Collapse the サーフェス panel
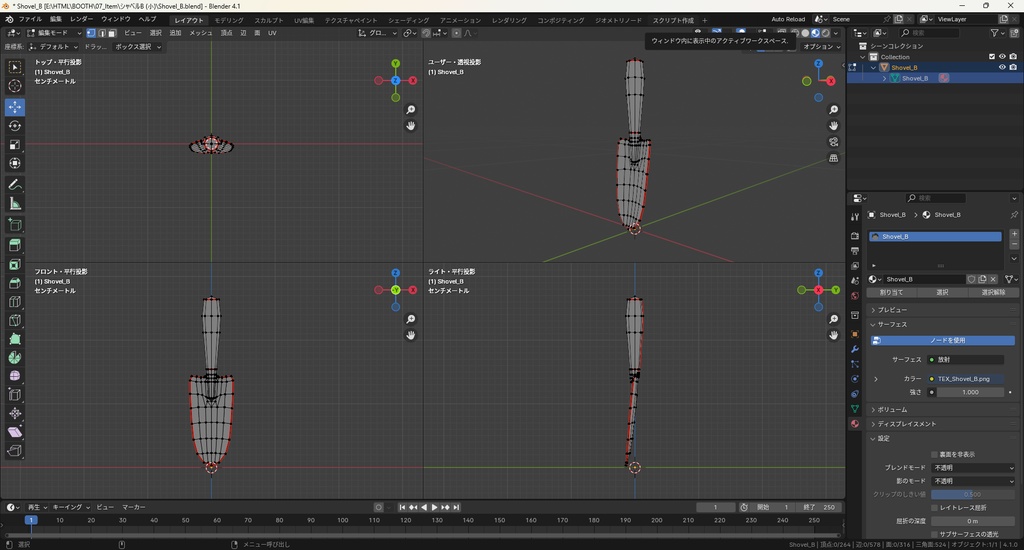Image resolution: width=1024 pixels, height=550 pixels. pos(891,324)
